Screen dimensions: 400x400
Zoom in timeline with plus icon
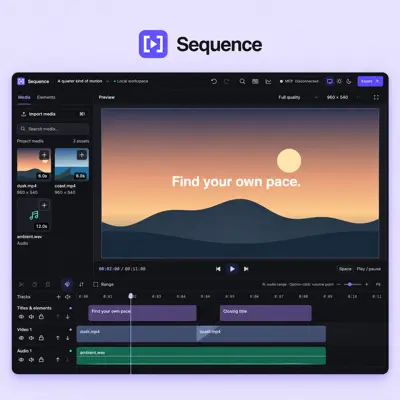(x=367, y=284)
